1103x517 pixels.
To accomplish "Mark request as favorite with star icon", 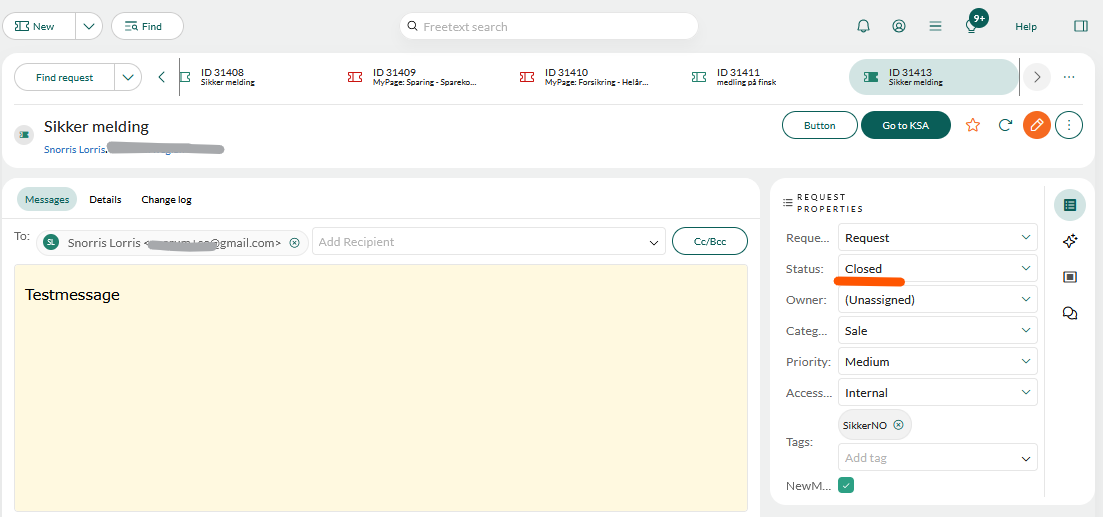I will [972, 125].
